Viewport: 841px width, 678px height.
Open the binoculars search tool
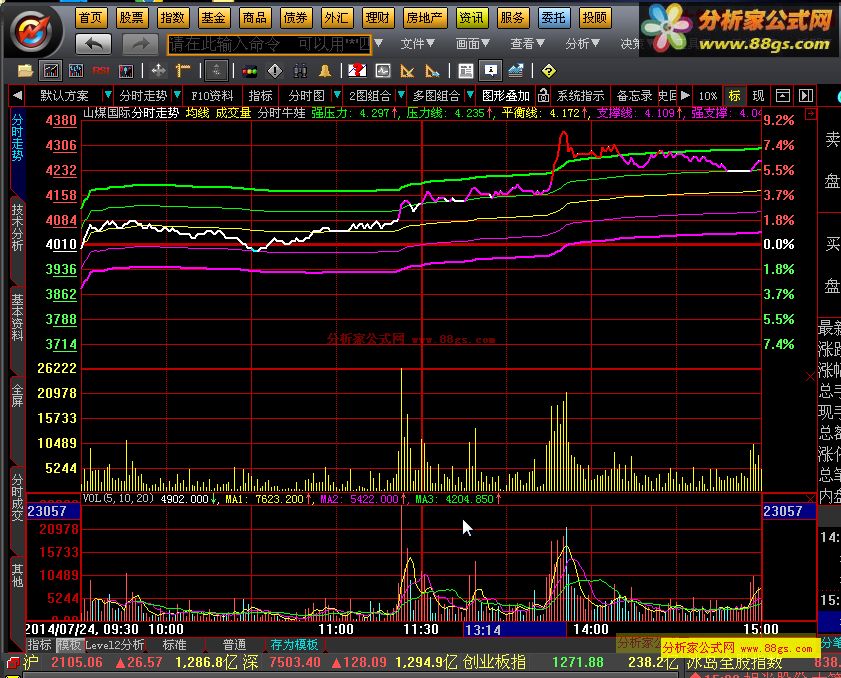(x=300, y=70)
